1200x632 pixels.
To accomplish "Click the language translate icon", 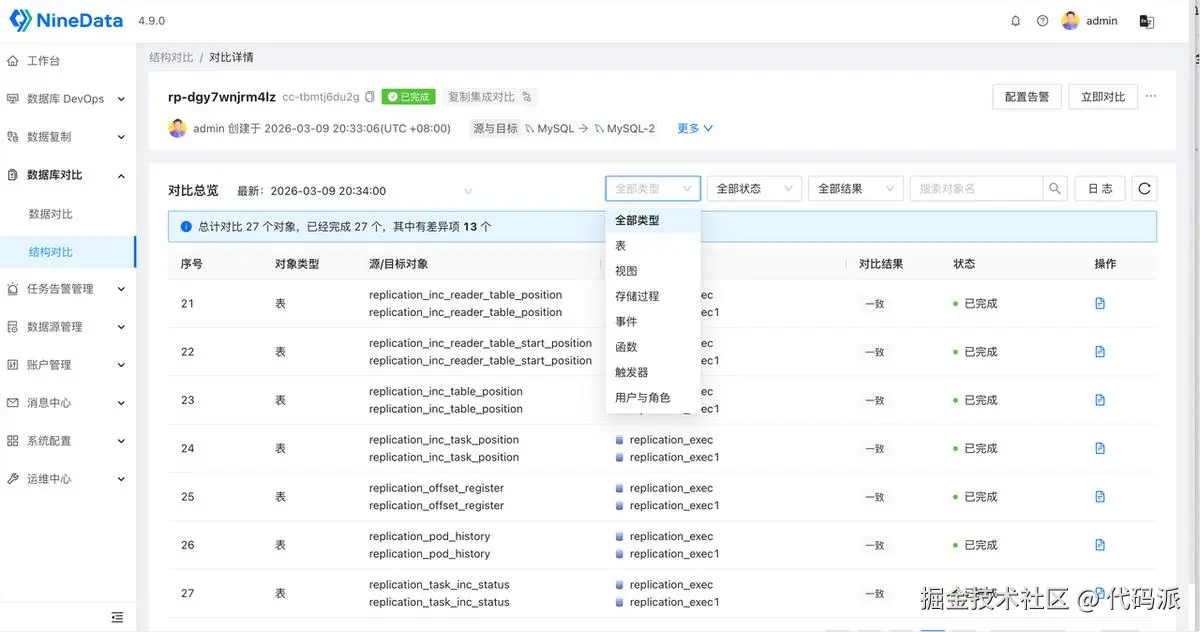I will pos(1147,21).
